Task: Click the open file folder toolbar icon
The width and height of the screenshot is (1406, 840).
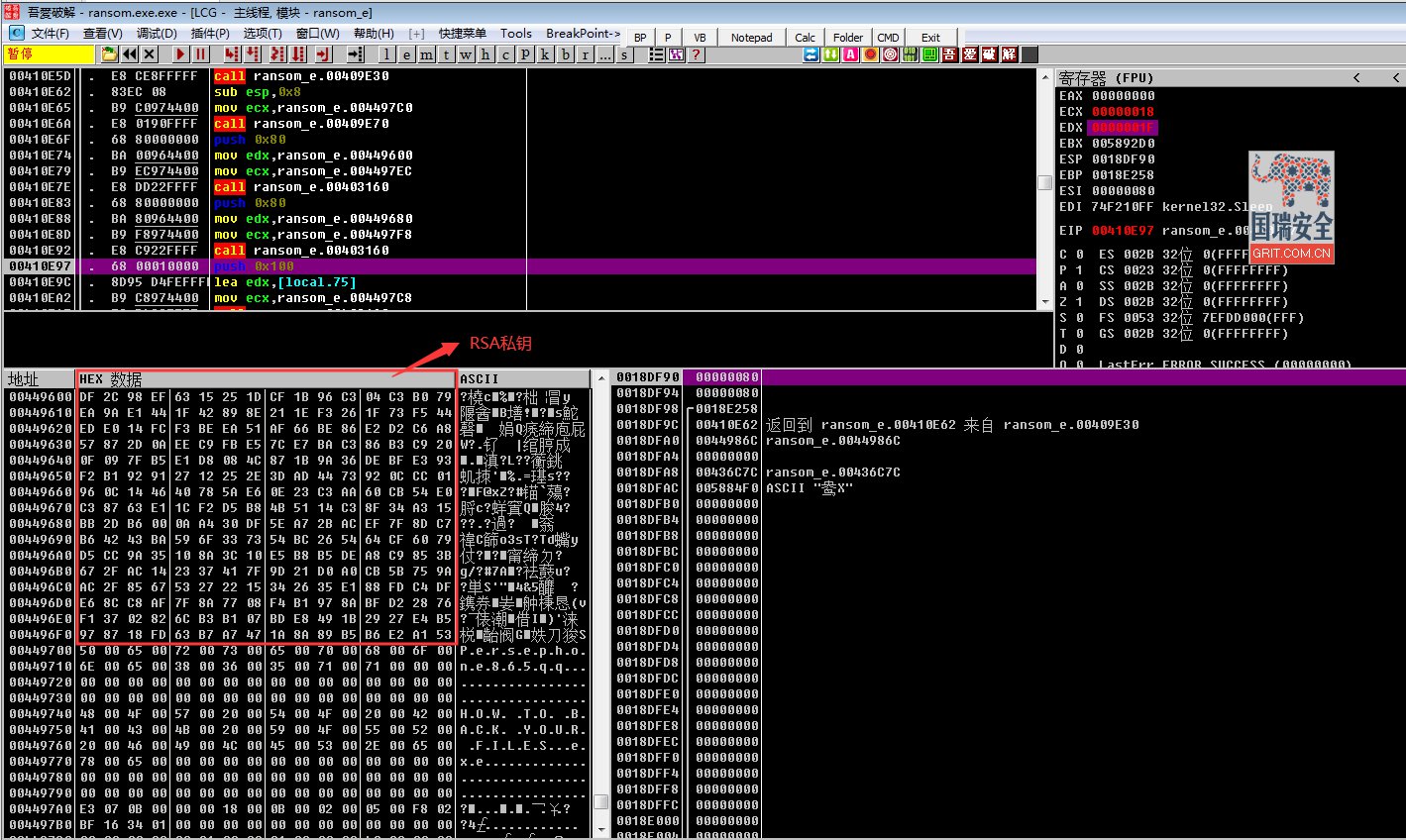Action: point(109,54)
